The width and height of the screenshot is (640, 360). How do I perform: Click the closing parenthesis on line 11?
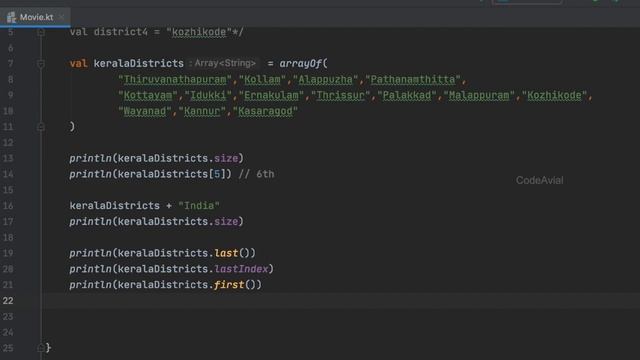[x=72, y=127]
